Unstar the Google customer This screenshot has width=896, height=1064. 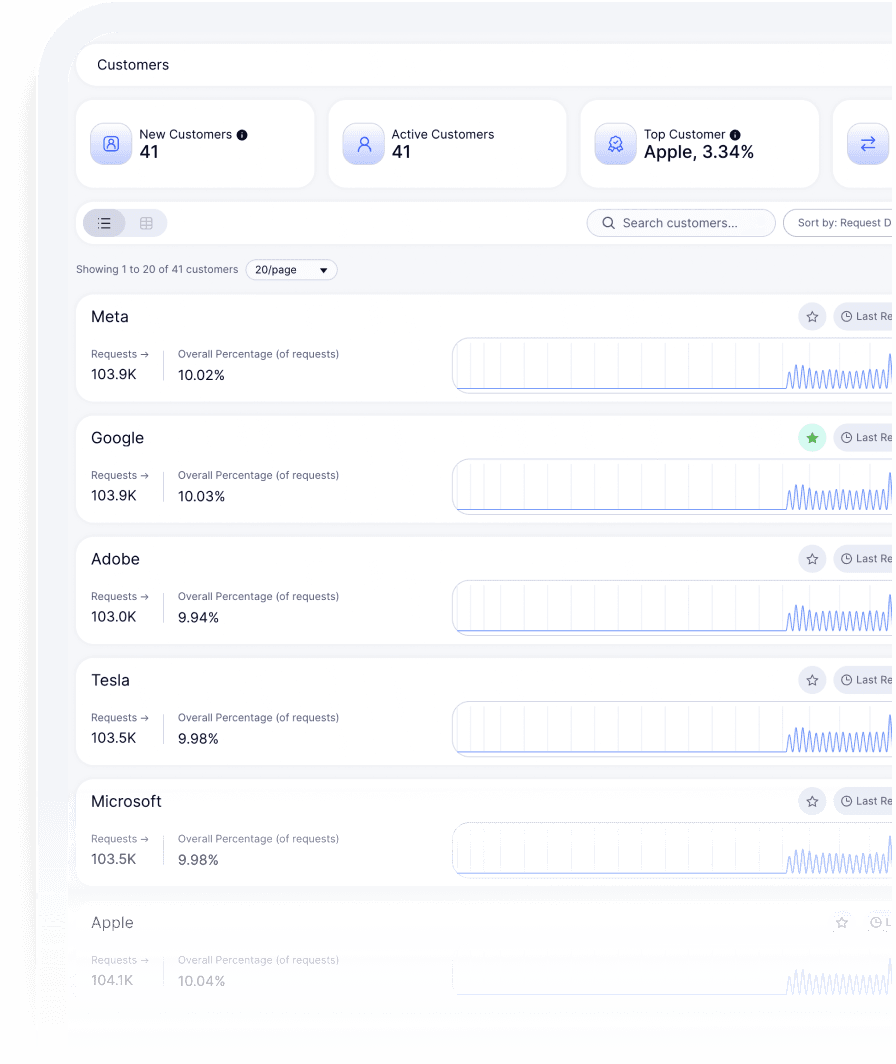point(812,438)
